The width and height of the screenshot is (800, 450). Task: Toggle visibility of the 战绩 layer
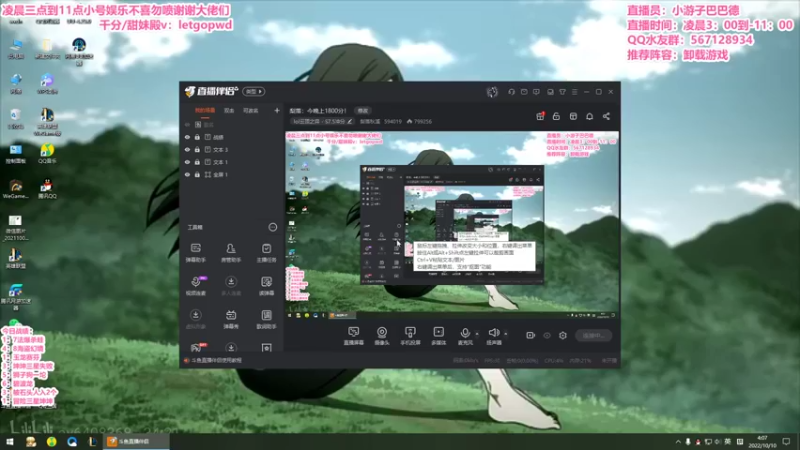(x=187, y=137)
